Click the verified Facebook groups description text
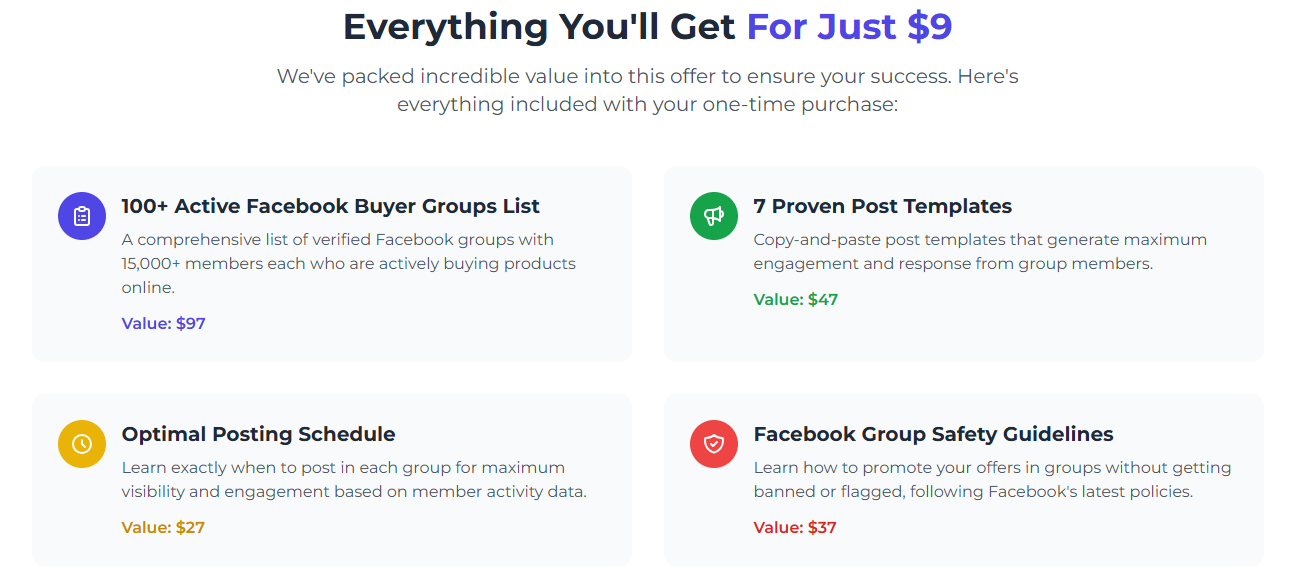 tap(348, 264)
